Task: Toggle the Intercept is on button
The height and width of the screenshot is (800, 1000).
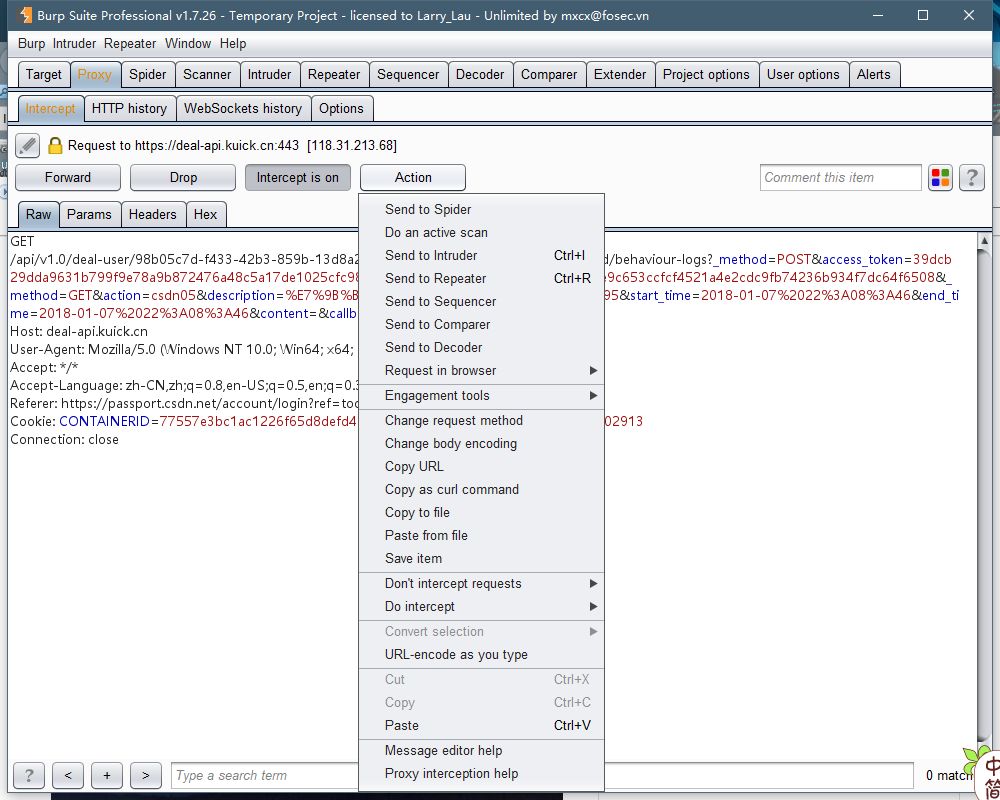Action: point(297,177)
